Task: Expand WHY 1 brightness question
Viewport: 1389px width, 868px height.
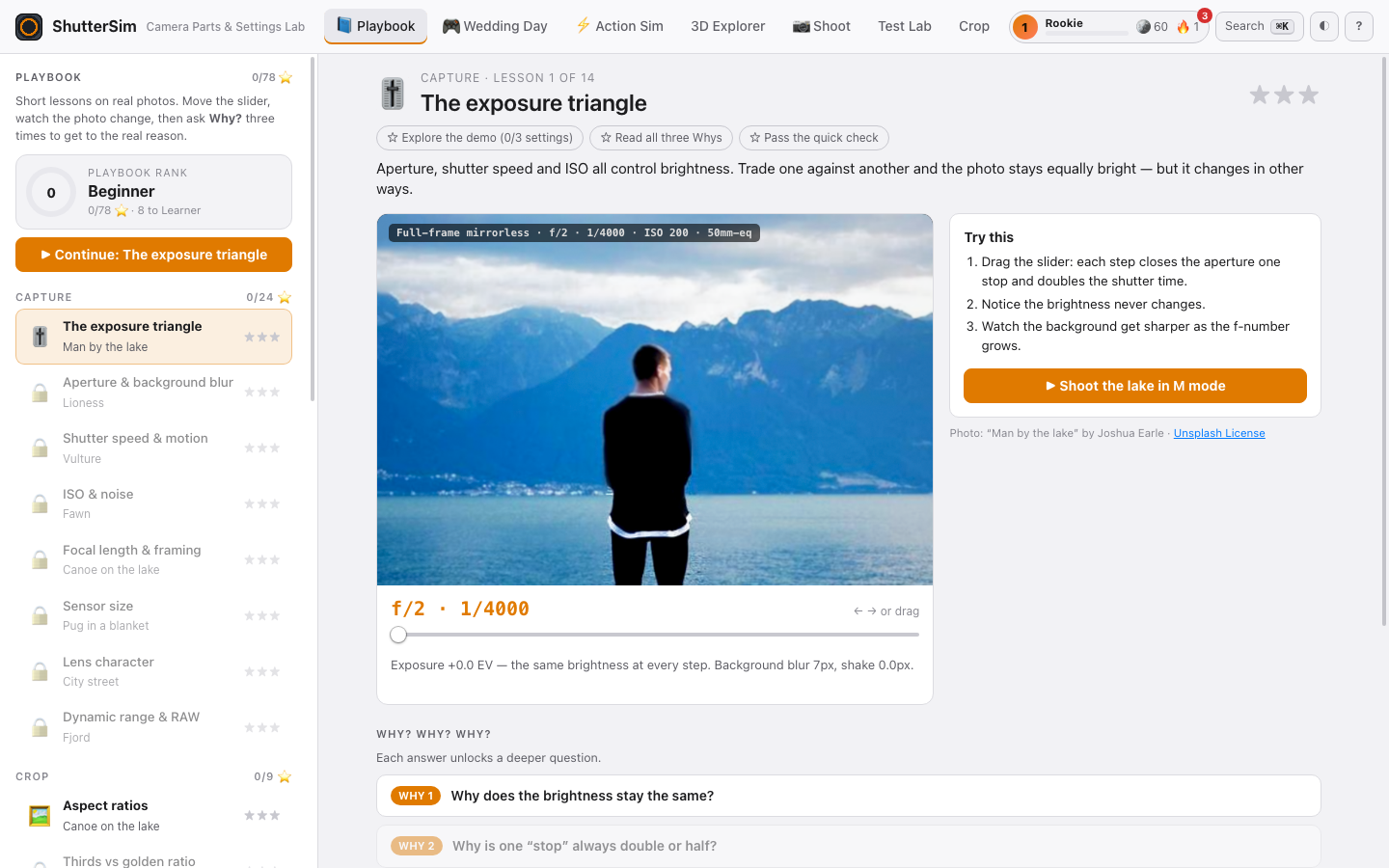Action: pyautogui.click(x=848, y=796)
